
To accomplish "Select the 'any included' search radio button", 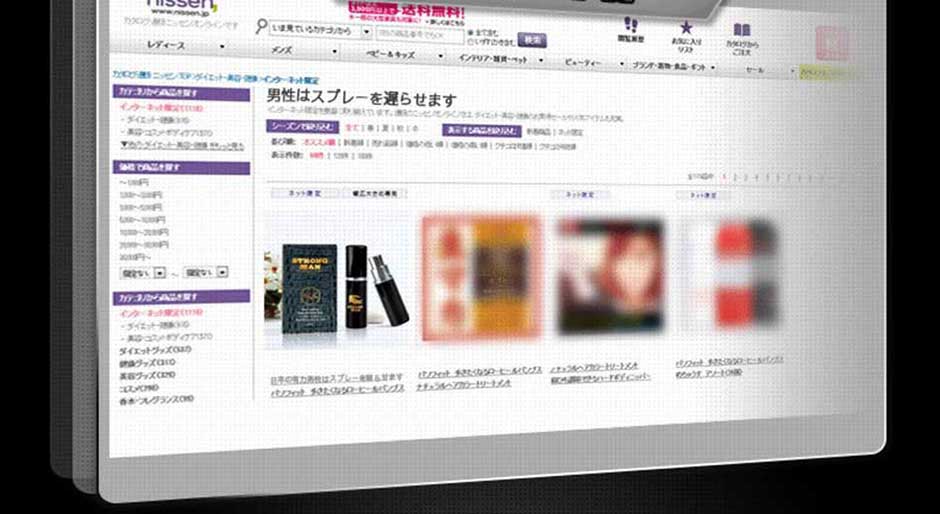I will pyautogui.click(x=469, y=42).
